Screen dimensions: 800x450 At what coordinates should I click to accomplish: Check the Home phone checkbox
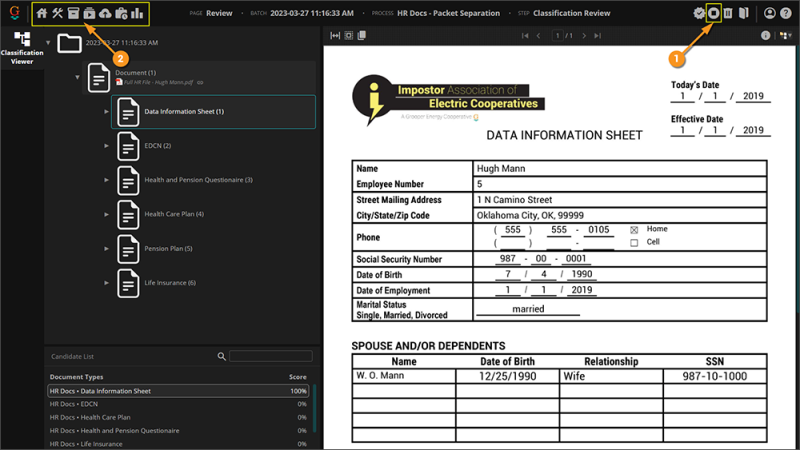(x=634, y=229)
